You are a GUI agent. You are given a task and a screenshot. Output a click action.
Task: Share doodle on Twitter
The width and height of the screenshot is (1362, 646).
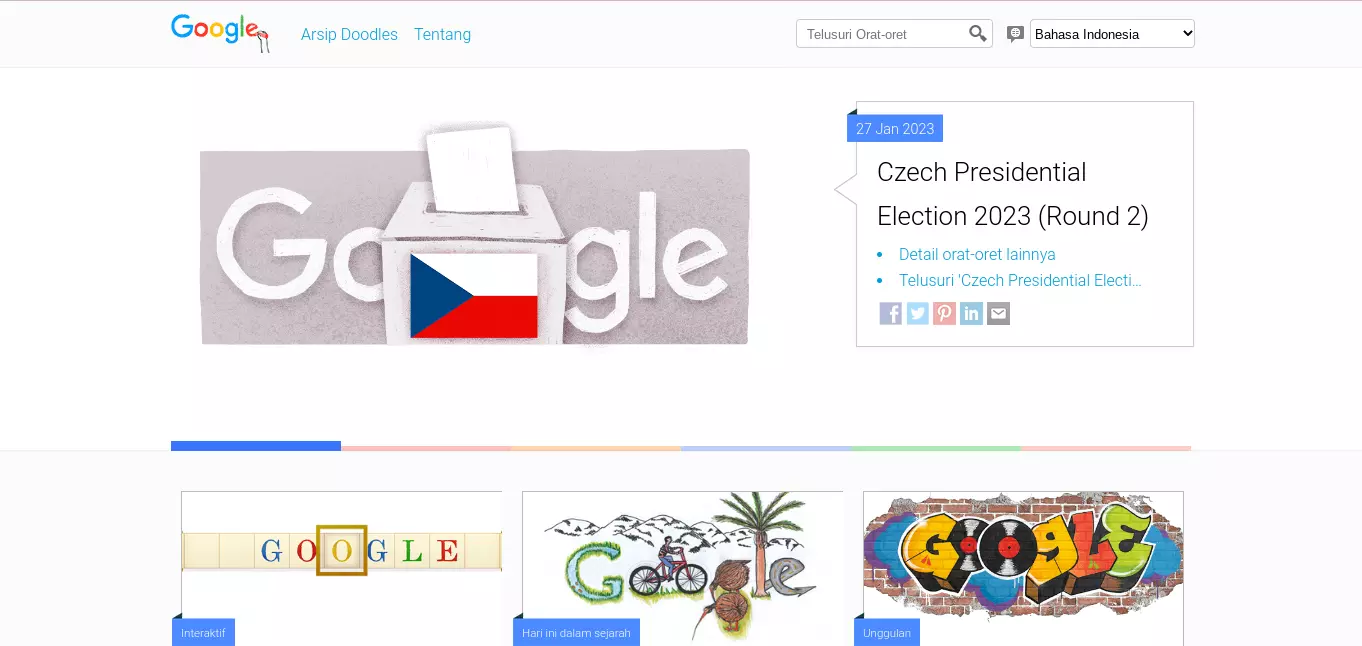(x=917, y=314)
